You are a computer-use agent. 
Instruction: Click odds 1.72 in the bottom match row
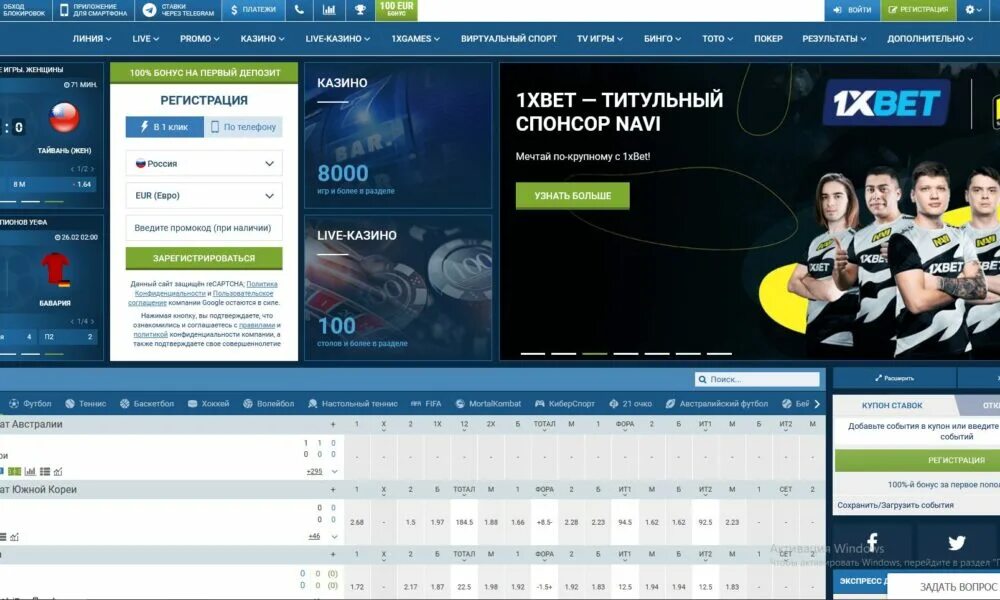click(x=357, y=587)
